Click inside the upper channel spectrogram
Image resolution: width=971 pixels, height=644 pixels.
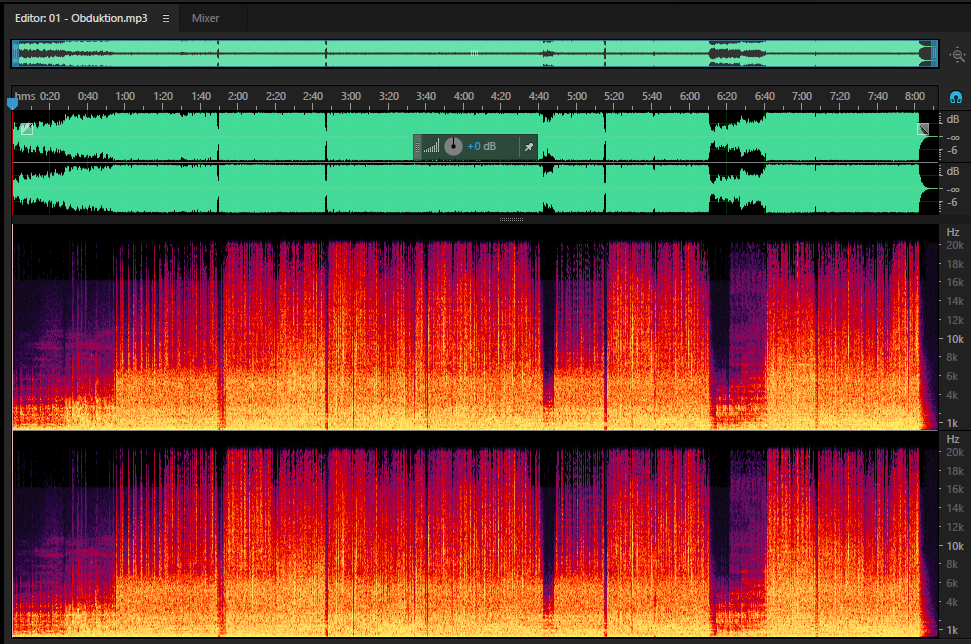[x=475, y=327]
